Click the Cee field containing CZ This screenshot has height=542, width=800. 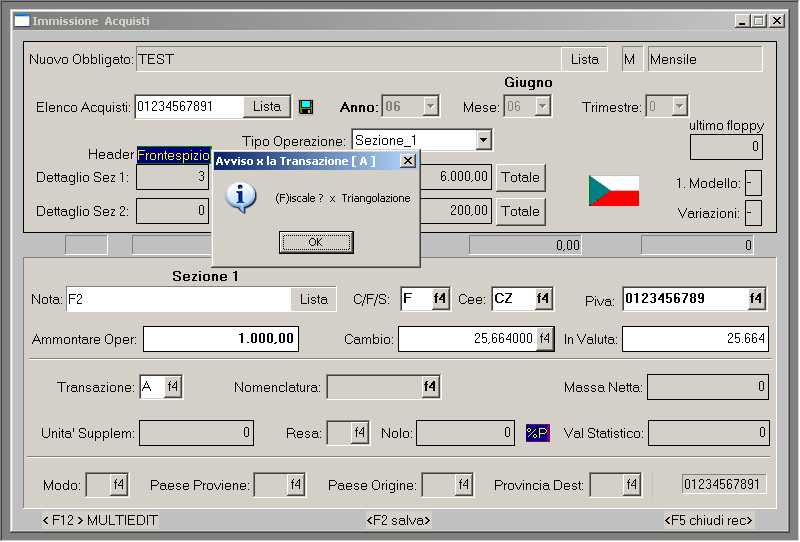coord(513,299)
